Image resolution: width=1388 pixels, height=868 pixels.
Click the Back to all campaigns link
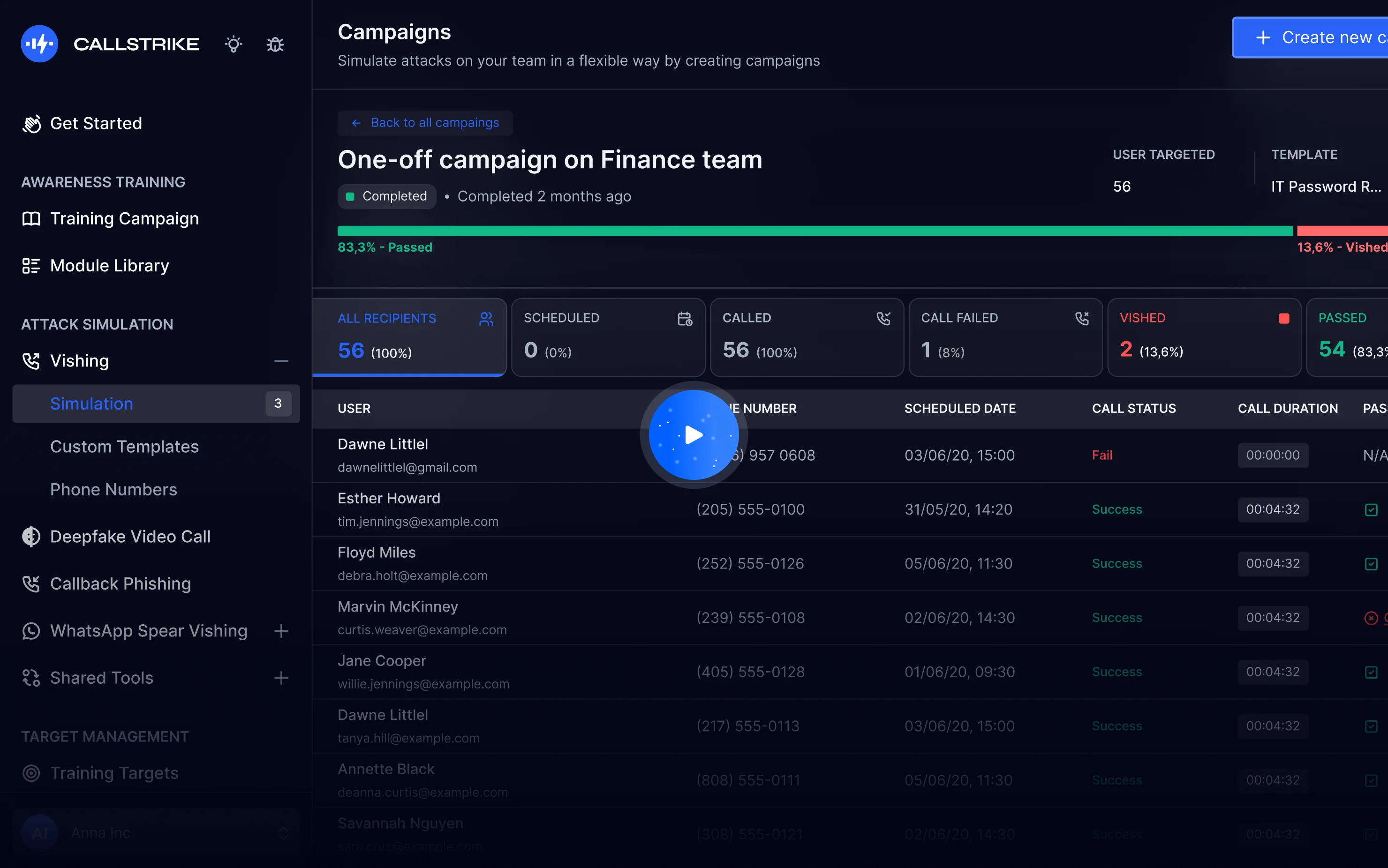pyautogui.click(x=425, y=122)
